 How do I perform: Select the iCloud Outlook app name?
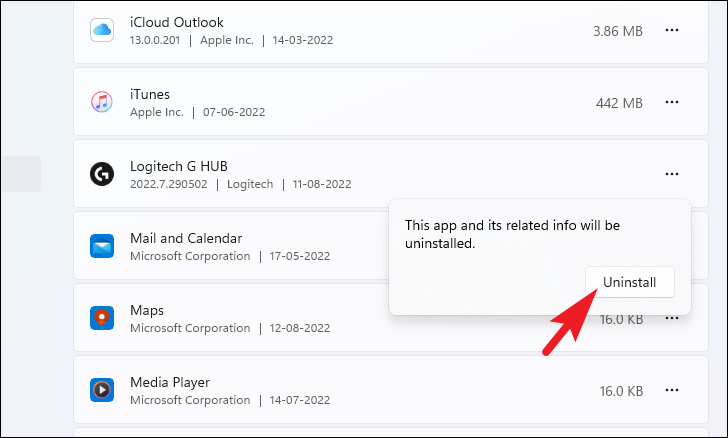pyautogui.click(x=176, y=22)
